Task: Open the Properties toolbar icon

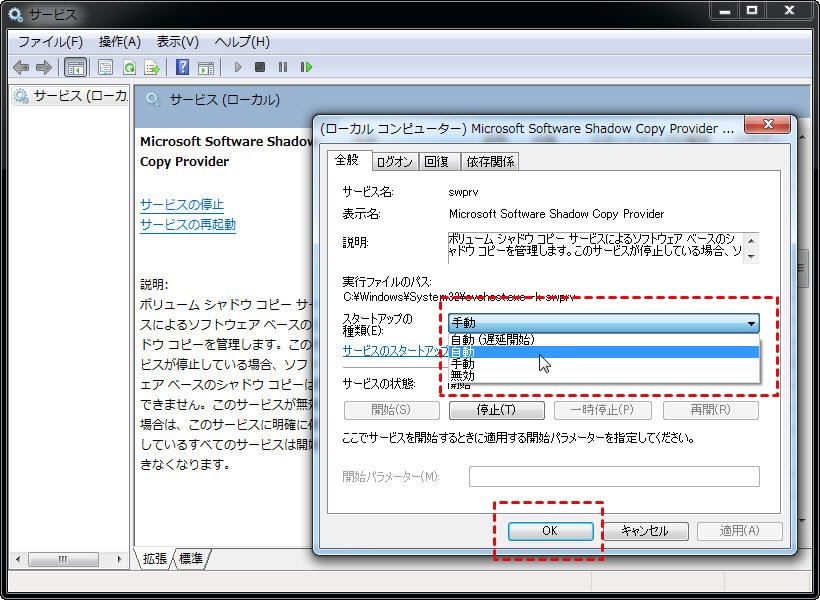Action: click(105, 67)
